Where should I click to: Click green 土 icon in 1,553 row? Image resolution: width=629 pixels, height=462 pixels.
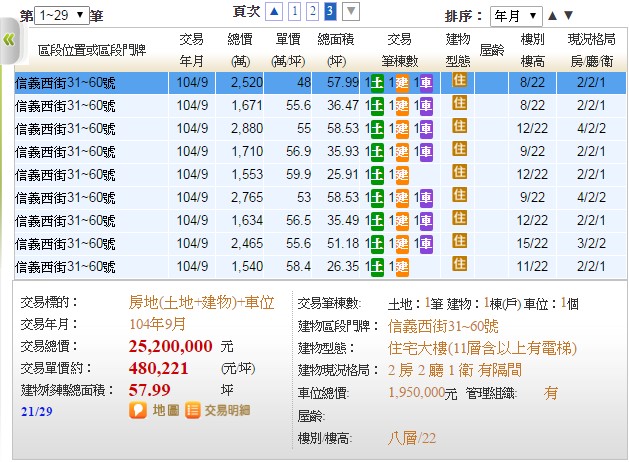pyautogui.click(x=377, y=175)
